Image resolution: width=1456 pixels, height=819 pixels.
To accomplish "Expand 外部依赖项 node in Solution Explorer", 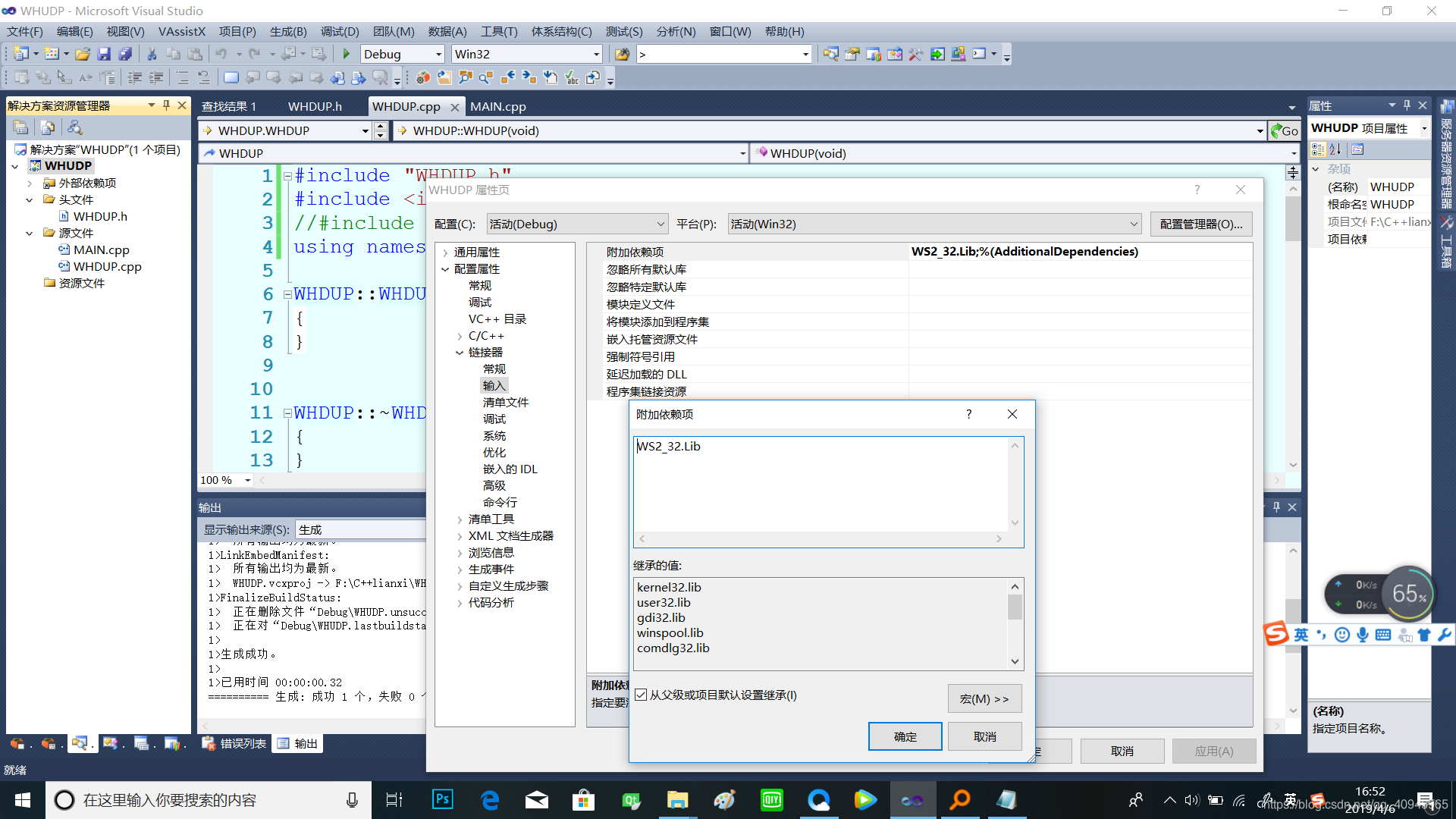I will pyautogui.click(x=29, y=183).
